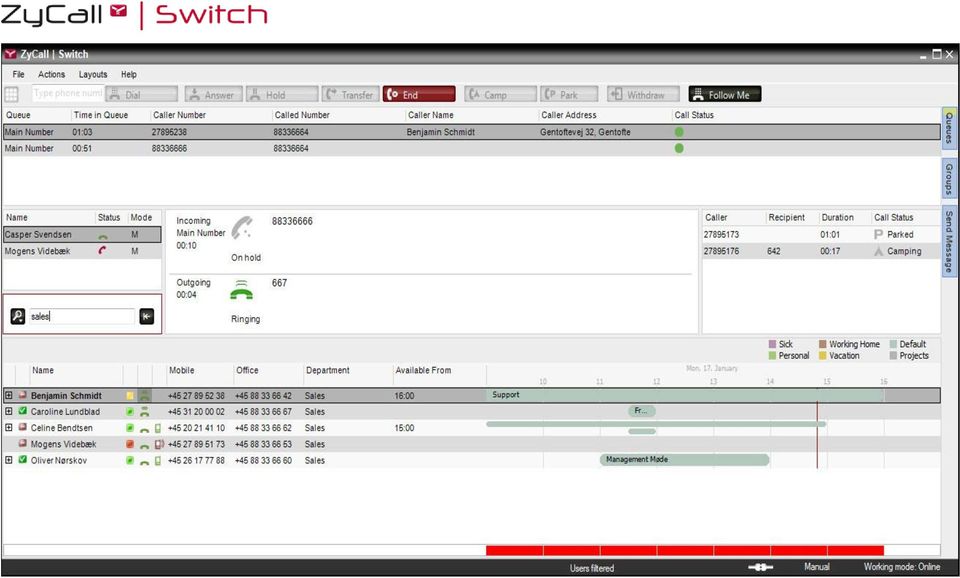Click the Dial phone button
This screenshot has width=960, height=578.
point(141,94)
